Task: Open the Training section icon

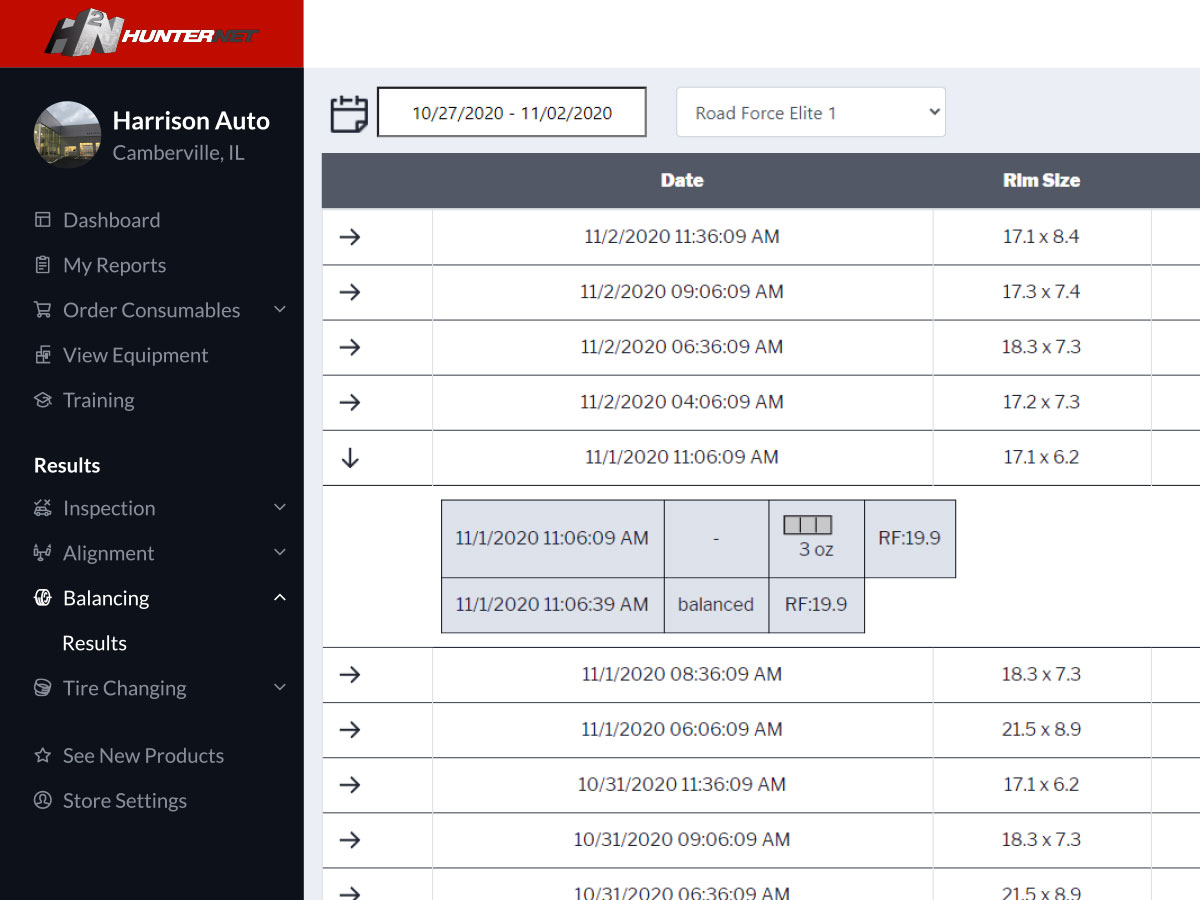Action: tap(42, 400)
